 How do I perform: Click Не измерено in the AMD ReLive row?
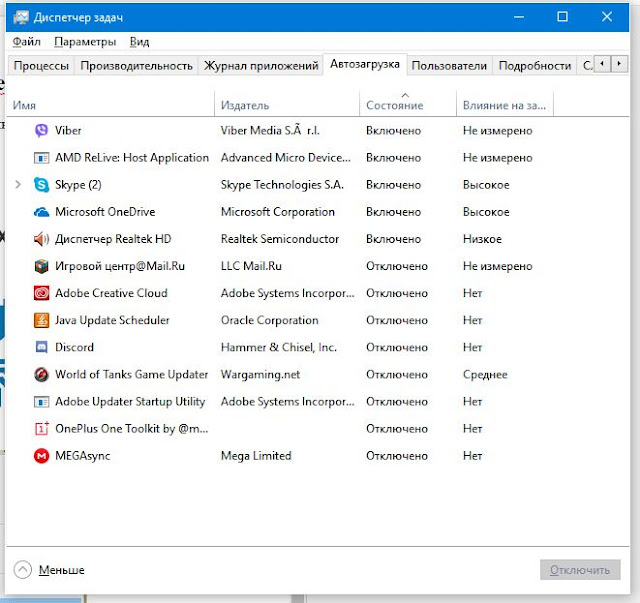(498, 158)
